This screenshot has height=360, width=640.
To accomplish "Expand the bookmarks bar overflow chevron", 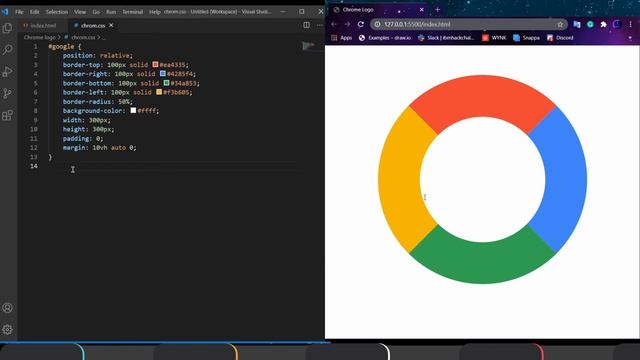I will (x=630, y=38).
